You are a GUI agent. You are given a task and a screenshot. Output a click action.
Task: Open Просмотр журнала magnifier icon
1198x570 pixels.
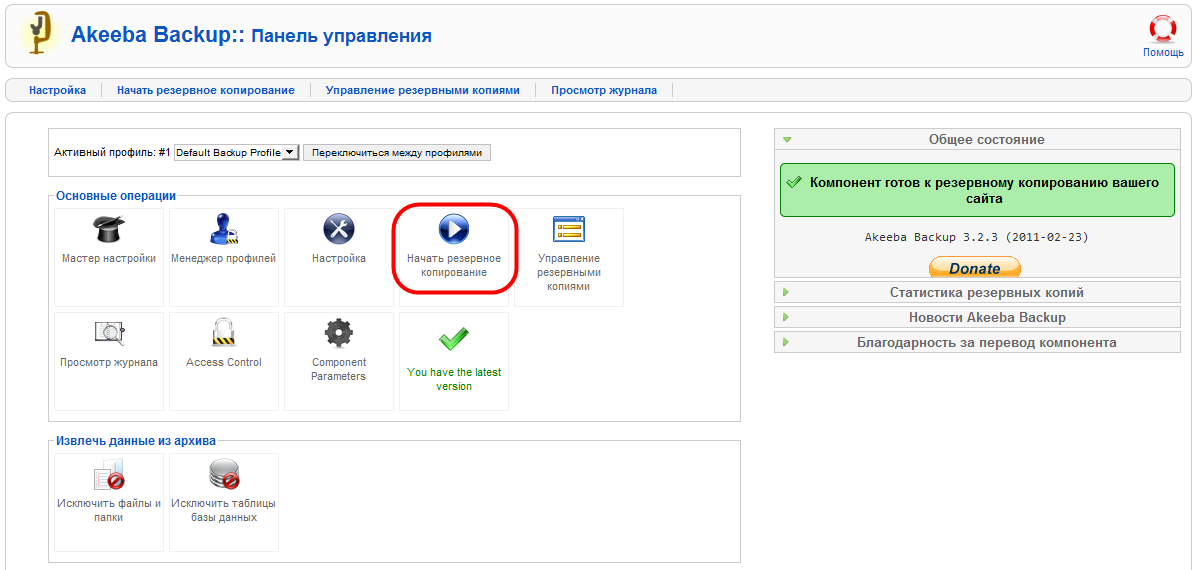[x=108, y=332]
